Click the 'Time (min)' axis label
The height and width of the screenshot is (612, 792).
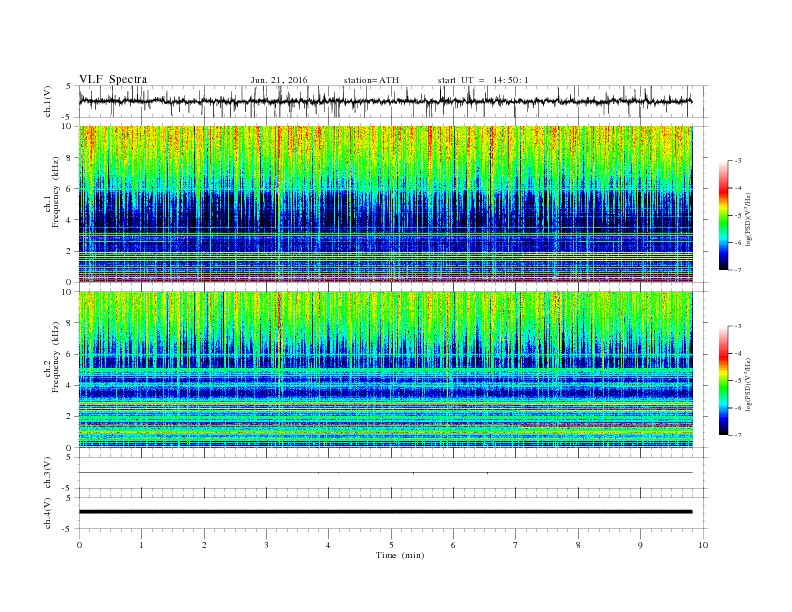pyautogui.click(x=400, y=555)
